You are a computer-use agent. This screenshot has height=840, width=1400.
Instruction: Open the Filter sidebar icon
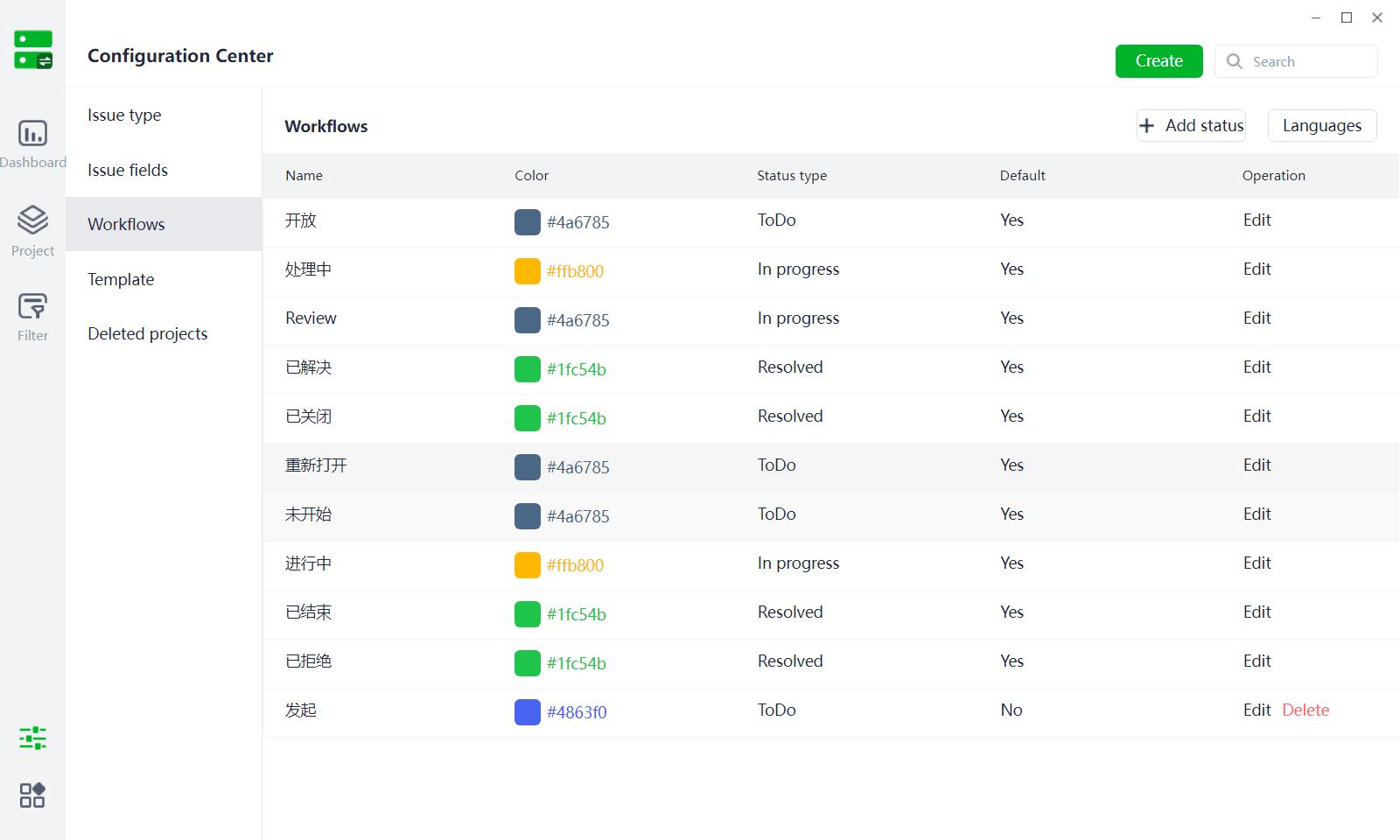tap(32, 306)
